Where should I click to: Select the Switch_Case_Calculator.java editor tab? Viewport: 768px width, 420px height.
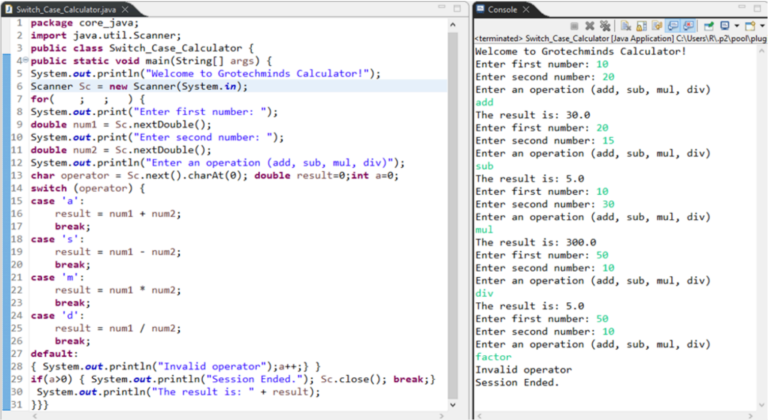(x=60, y=8)
